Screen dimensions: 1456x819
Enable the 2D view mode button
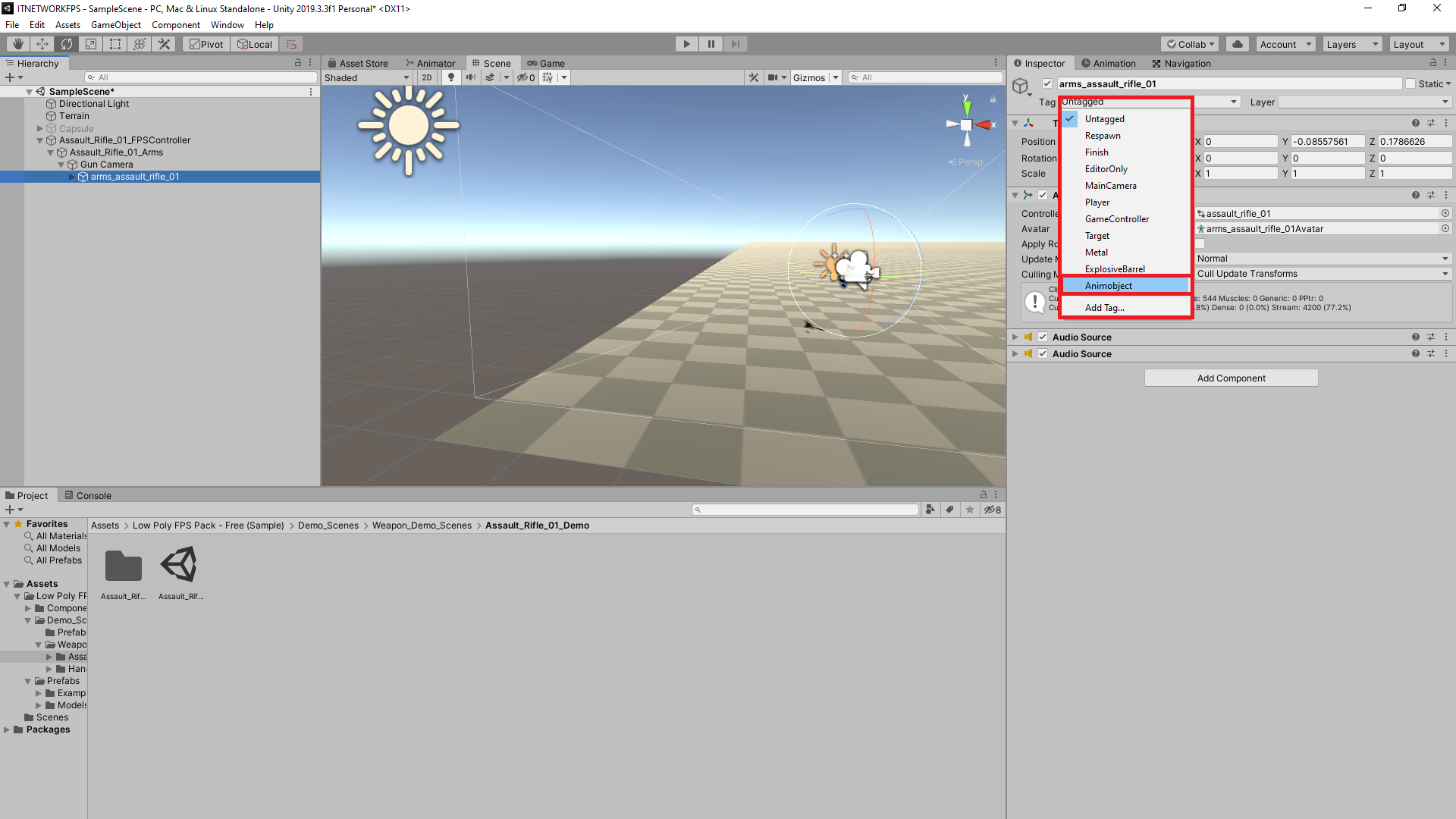[427, 77]
